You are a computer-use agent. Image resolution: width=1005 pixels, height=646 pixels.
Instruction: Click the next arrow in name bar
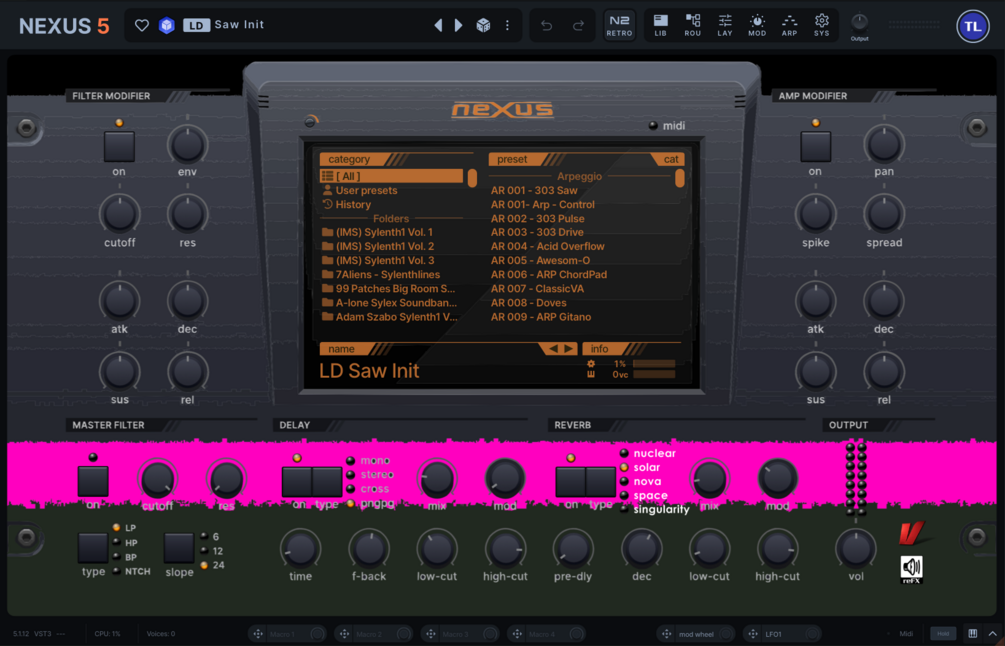pyautogui.click(x=568, y=349)
